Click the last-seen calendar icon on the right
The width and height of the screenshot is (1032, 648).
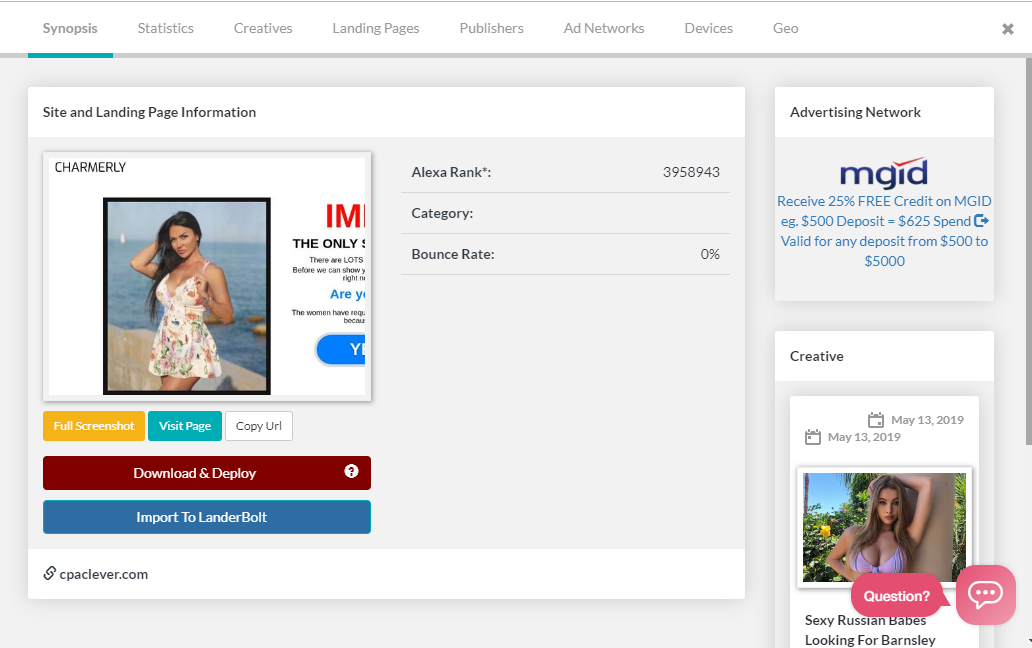click(876, 420)
